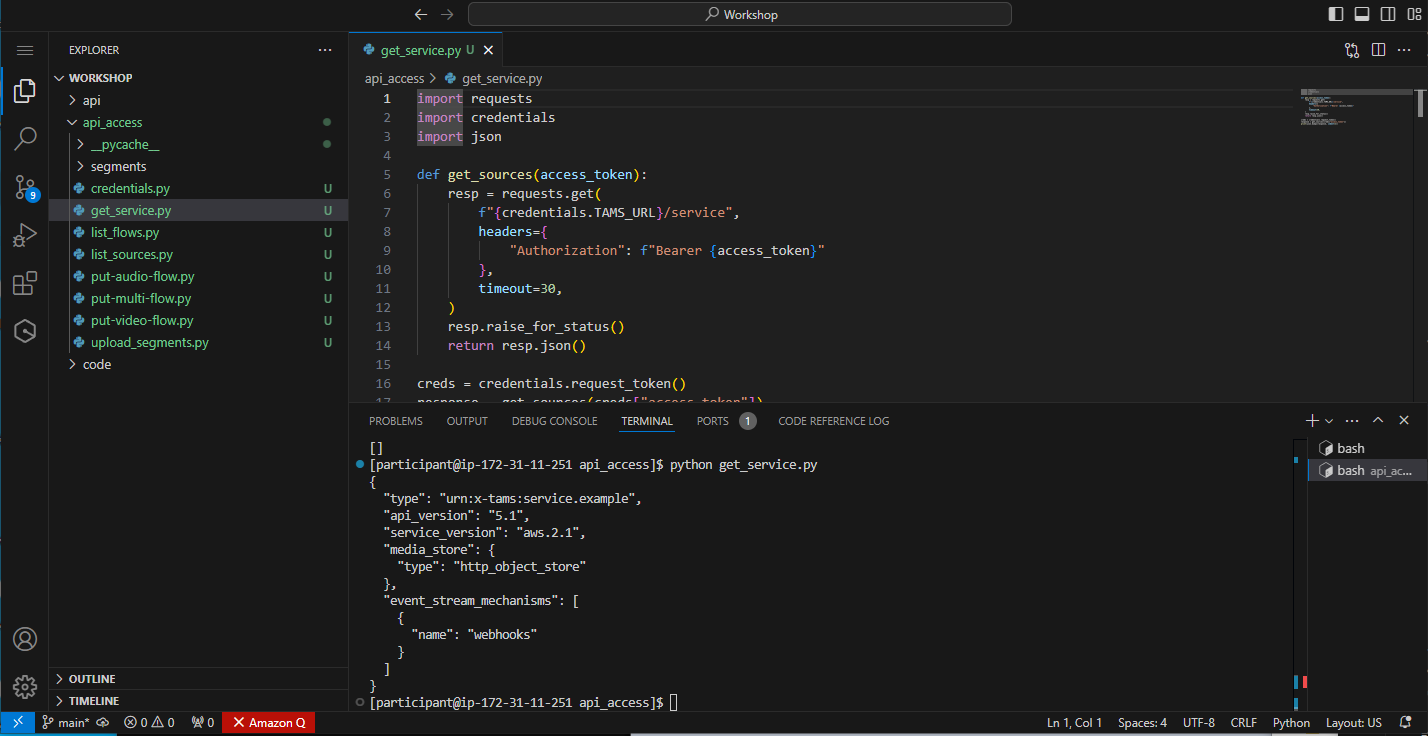
Task: Expand the OUTLINE section
Action: (198, 679)
